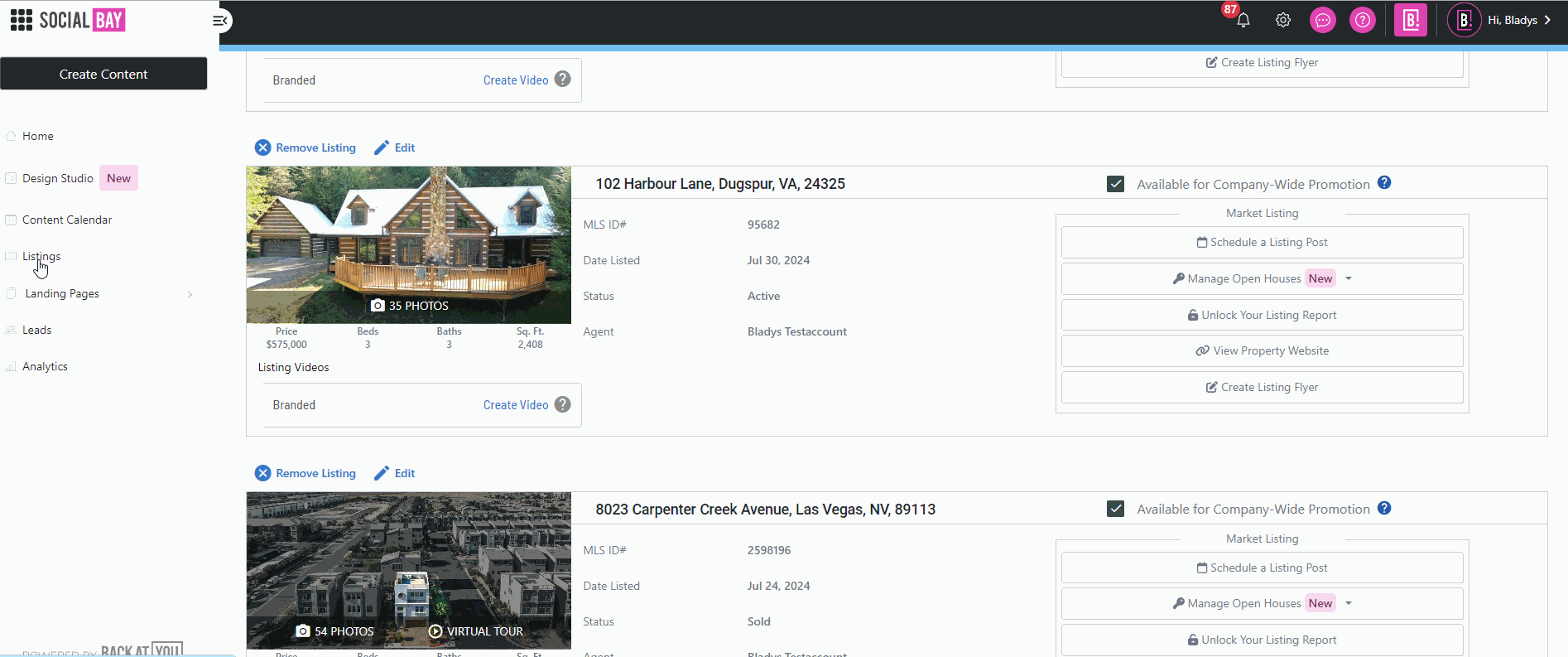Open Design Studio in the sidebar

pyautogui.click(x=58, y=178)
